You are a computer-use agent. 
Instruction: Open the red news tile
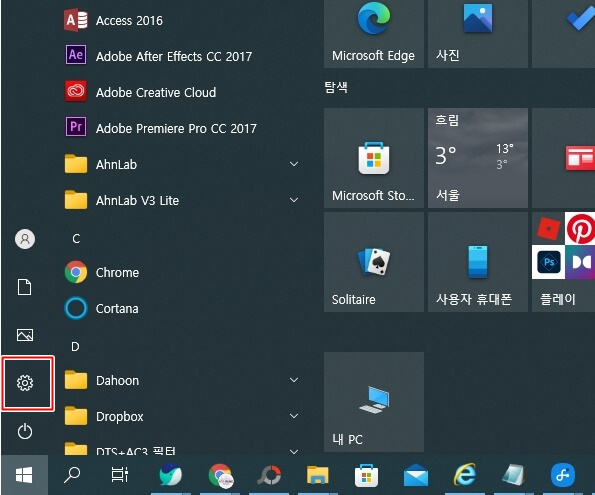point(564,158)
